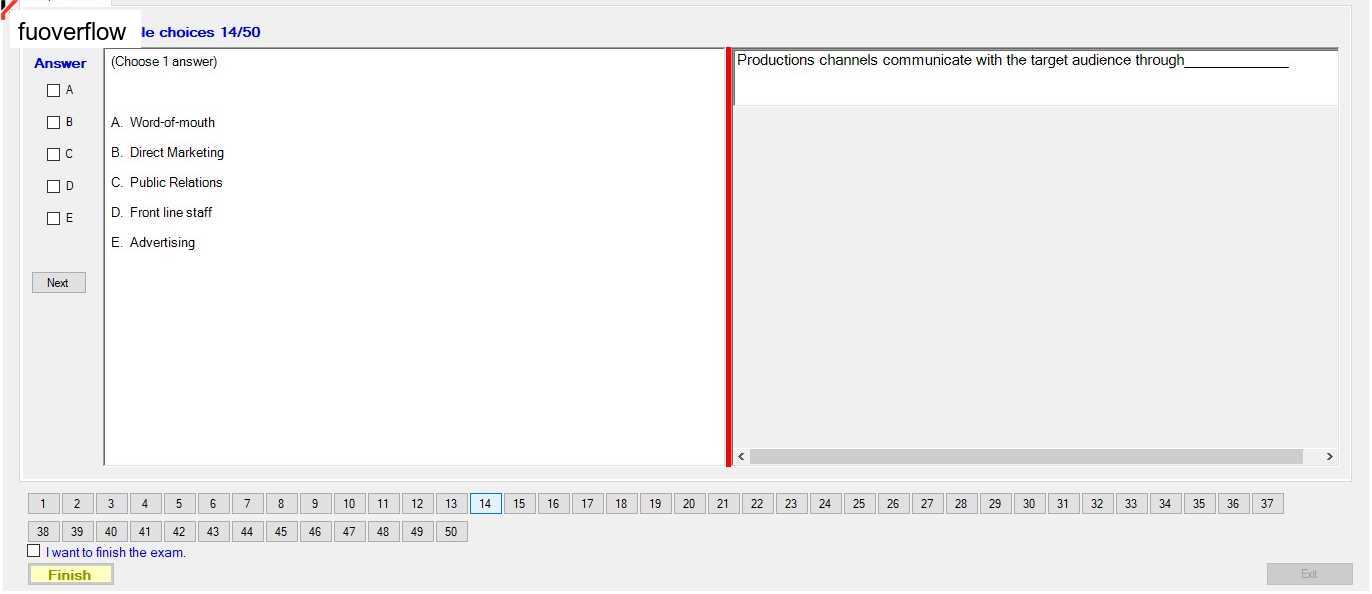Viewport: 1372px width, 594px height.
Task: Go to question 23
Action: pos(791,504)
